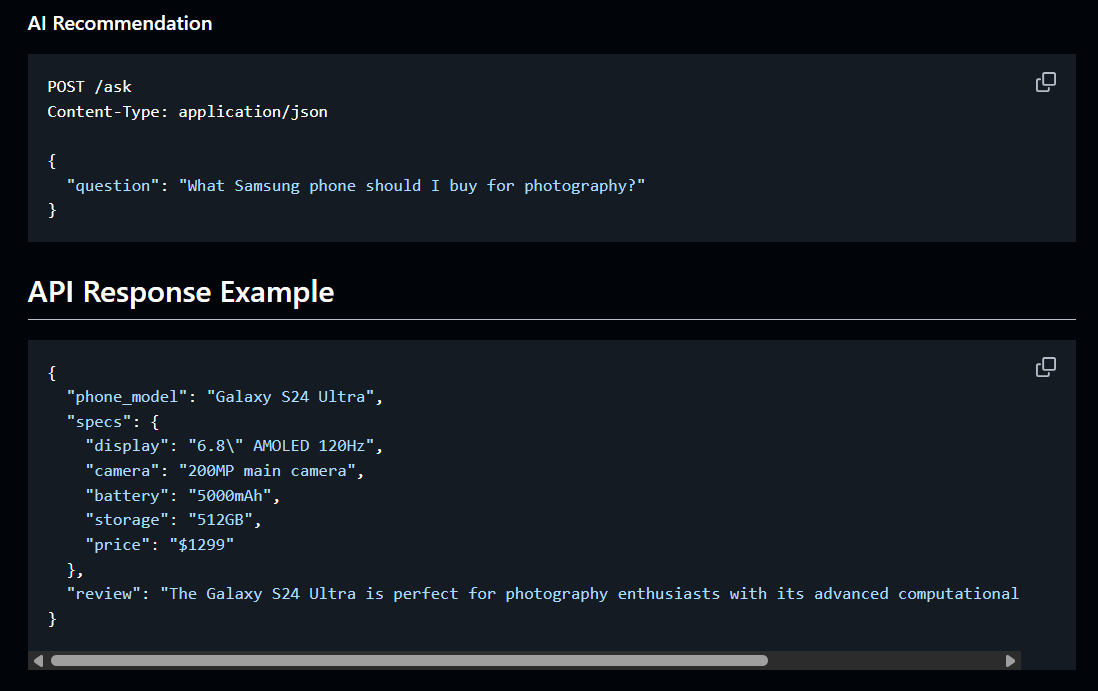This screenshot has height=691, width=1098.
Task: Click the "camera" 200MP main camera line
Action: (x=225, y=471)
